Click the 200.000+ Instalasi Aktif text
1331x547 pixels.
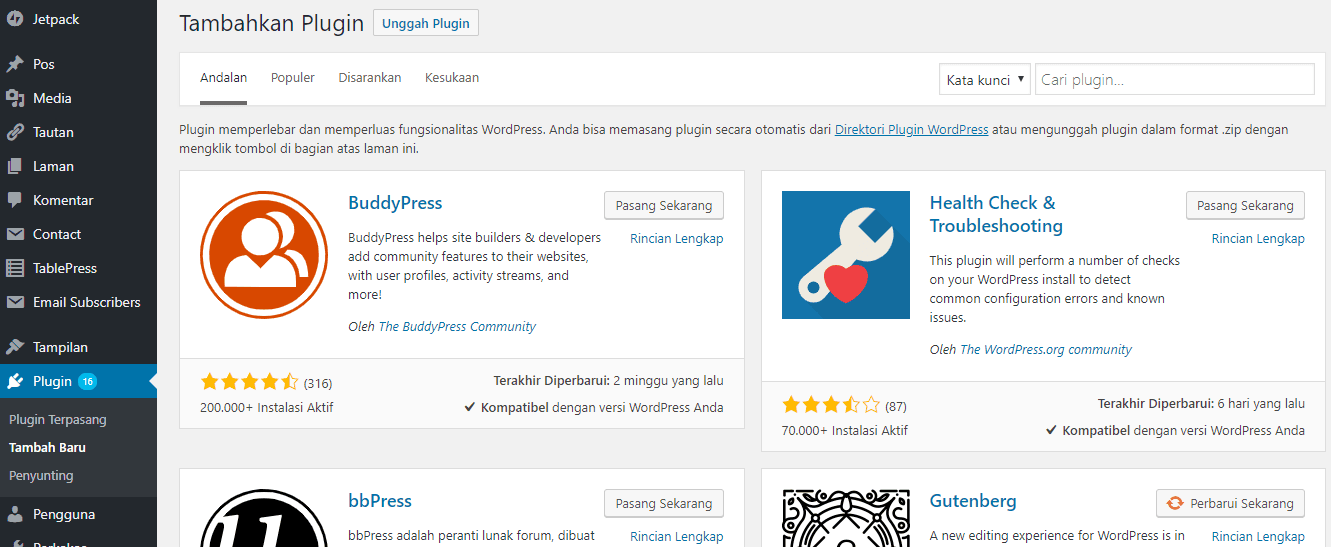266,407
